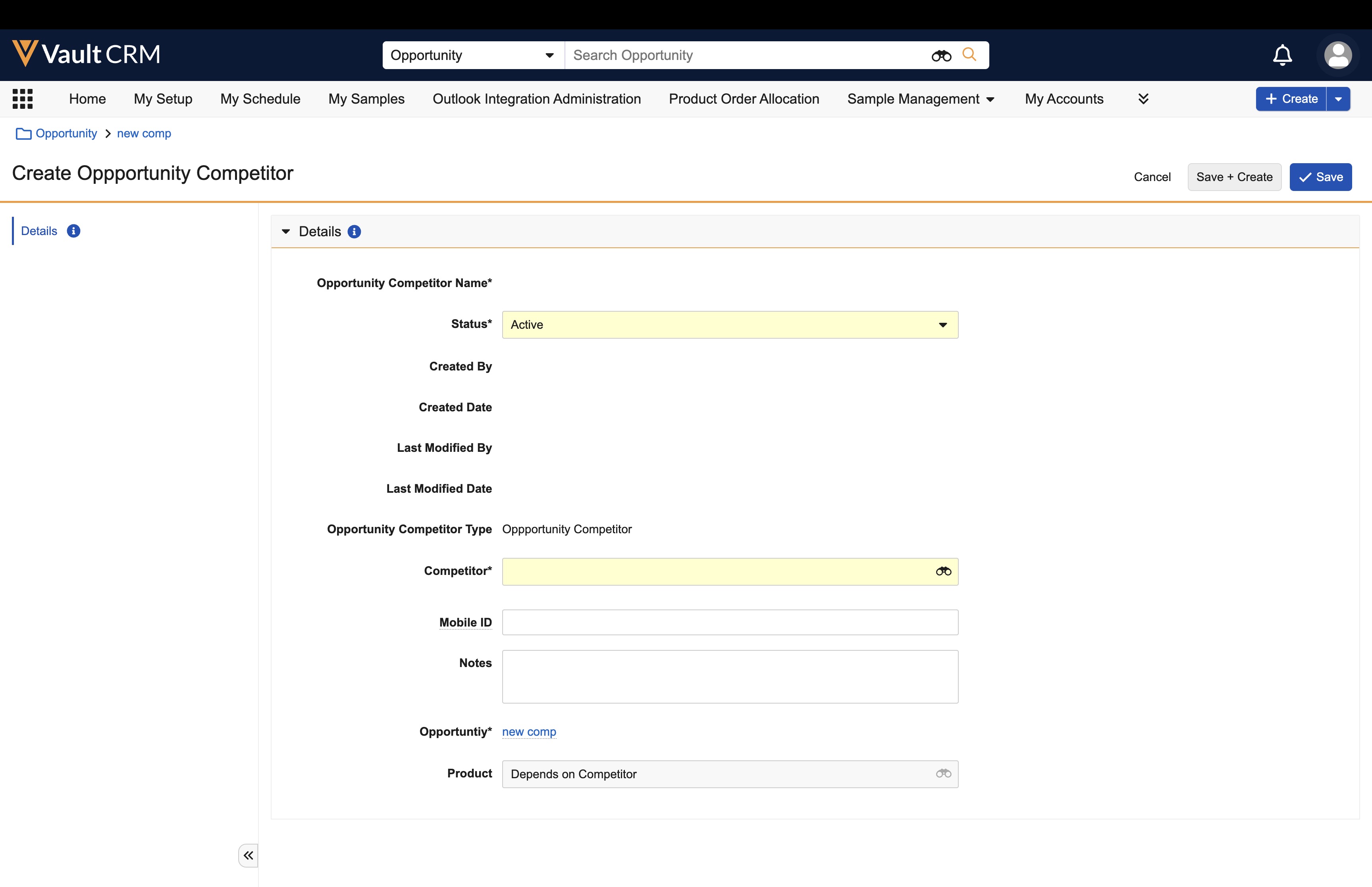This screenshot has height=887, width=1372.
Task: Open Competitor lookup binoculars icon
Action: coord(943,571)
